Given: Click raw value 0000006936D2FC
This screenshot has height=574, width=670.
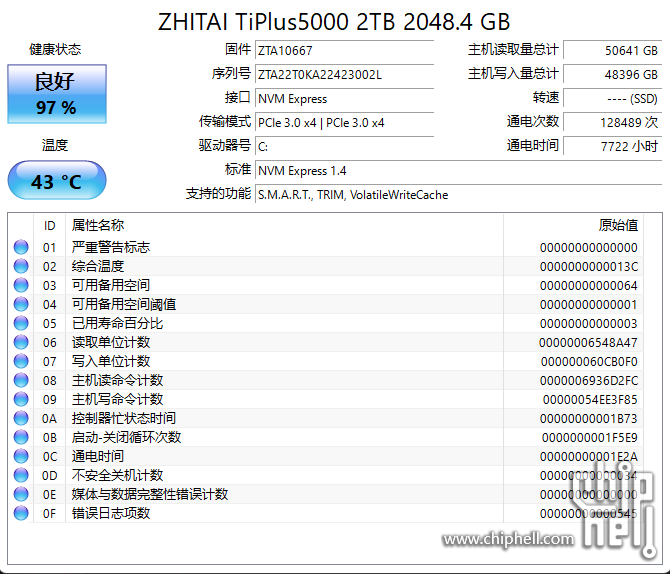Looking at the screenshot, I should click(589, 380).
